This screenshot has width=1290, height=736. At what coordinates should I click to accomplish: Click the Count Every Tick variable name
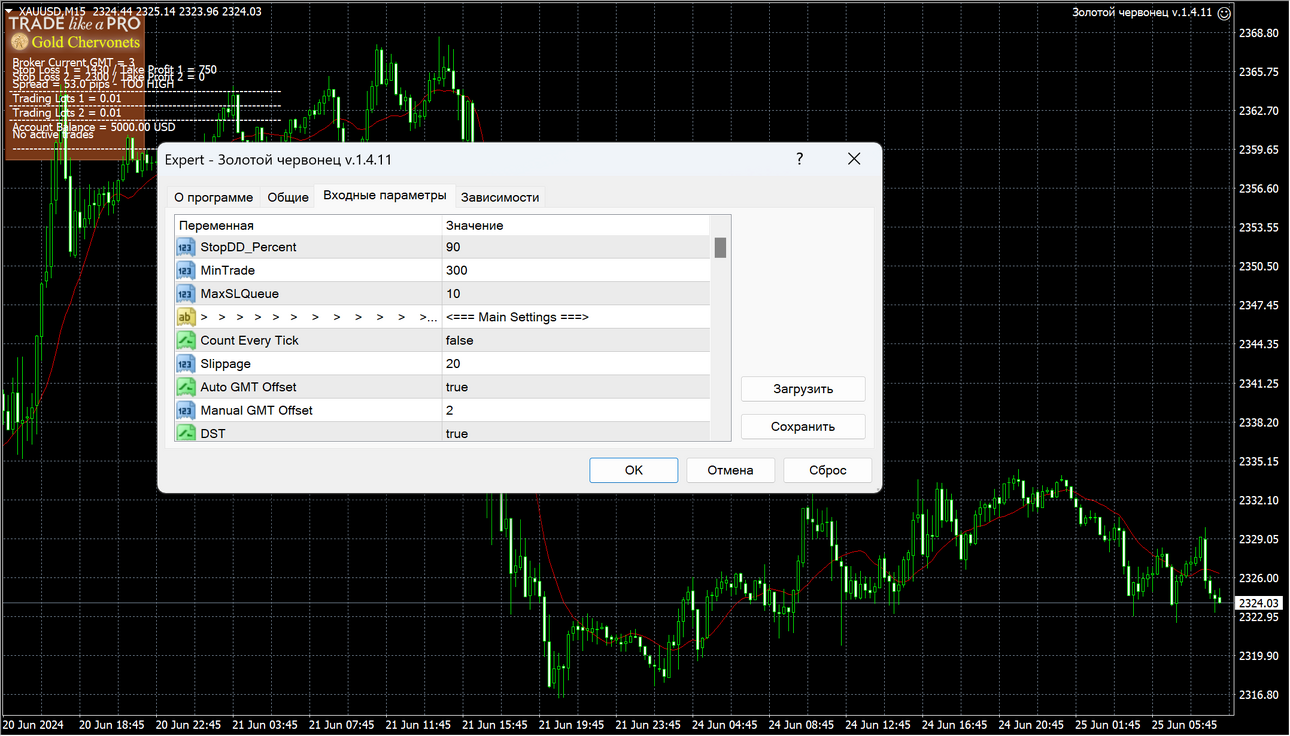click(x=249, y=340)
